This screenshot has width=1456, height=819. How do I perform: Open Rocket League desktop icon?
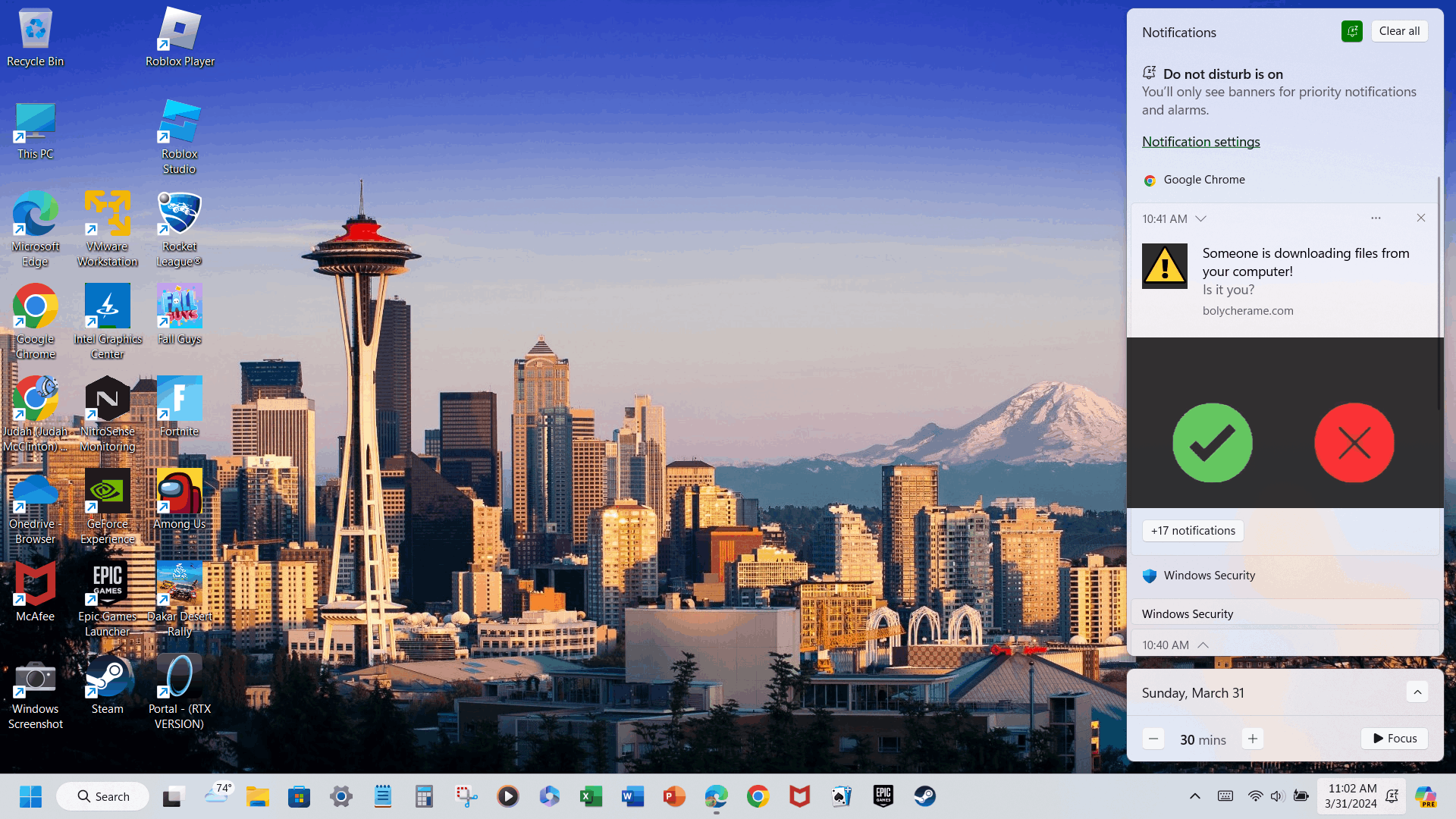pyautogui.click(x=179, y=215)
